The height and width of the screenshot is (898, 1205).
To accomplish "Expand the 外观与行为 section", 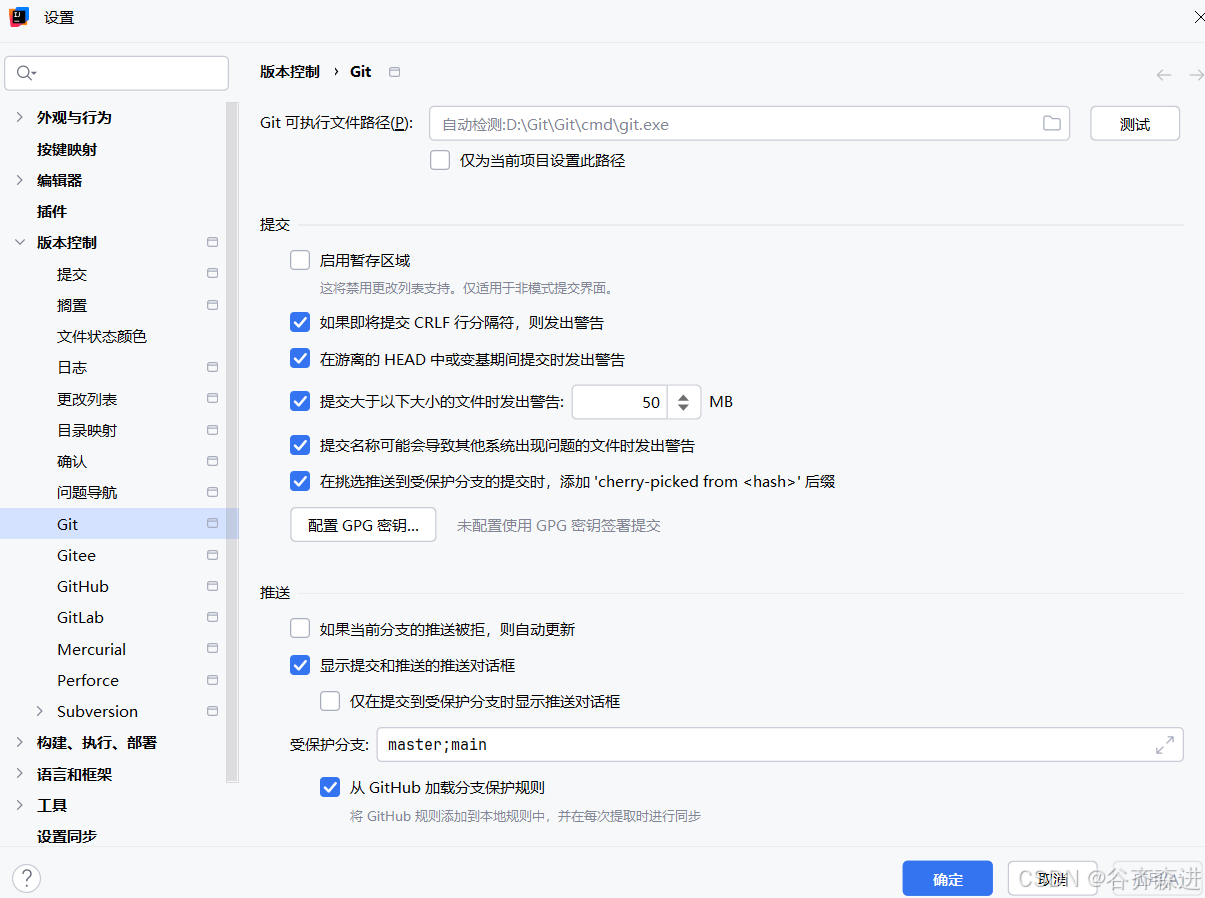I will (x=22, y=117).
